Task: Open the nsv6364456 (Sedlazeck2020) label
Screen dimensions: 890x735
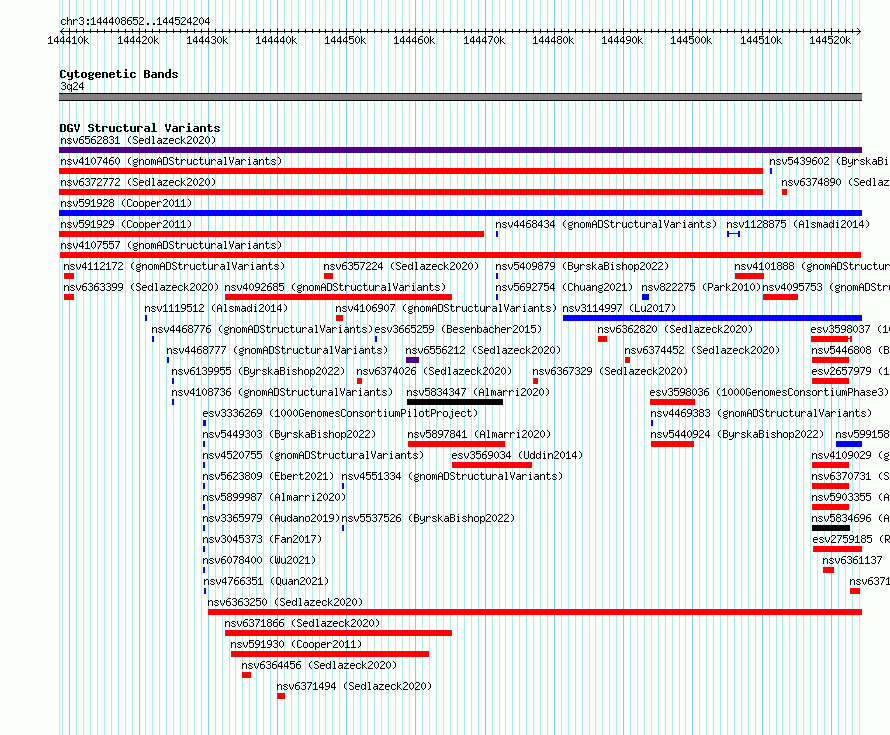Action: (319, 665)
